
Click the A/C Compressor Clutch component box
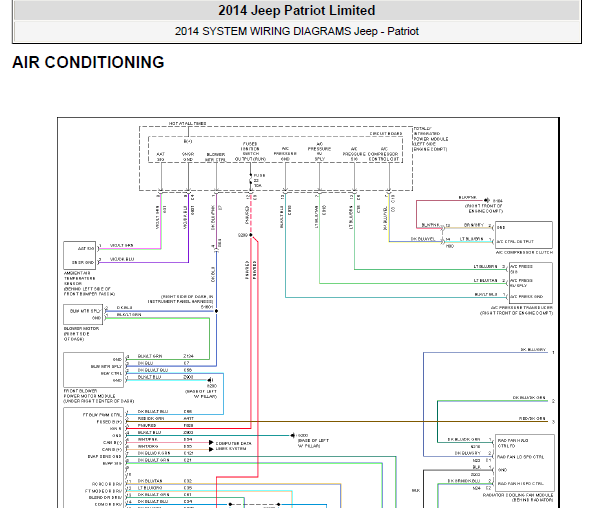(x=524, y=235)
